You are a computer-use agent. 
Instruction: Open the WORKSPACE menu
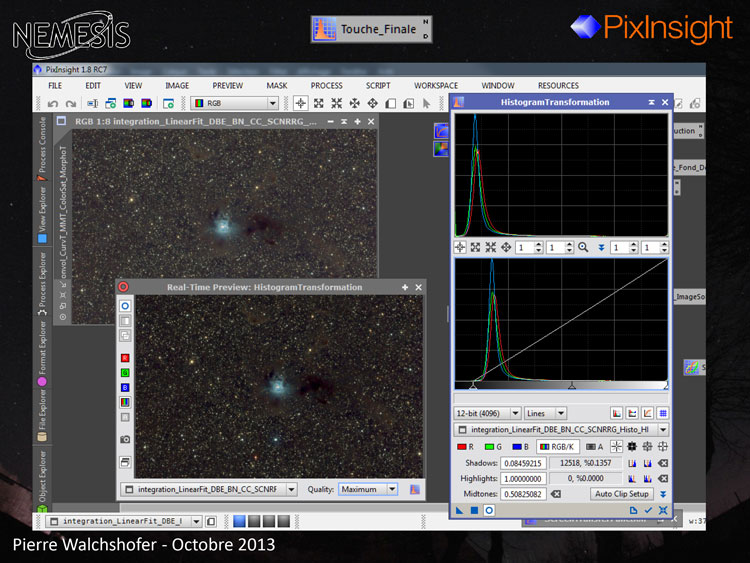point(436,86)
